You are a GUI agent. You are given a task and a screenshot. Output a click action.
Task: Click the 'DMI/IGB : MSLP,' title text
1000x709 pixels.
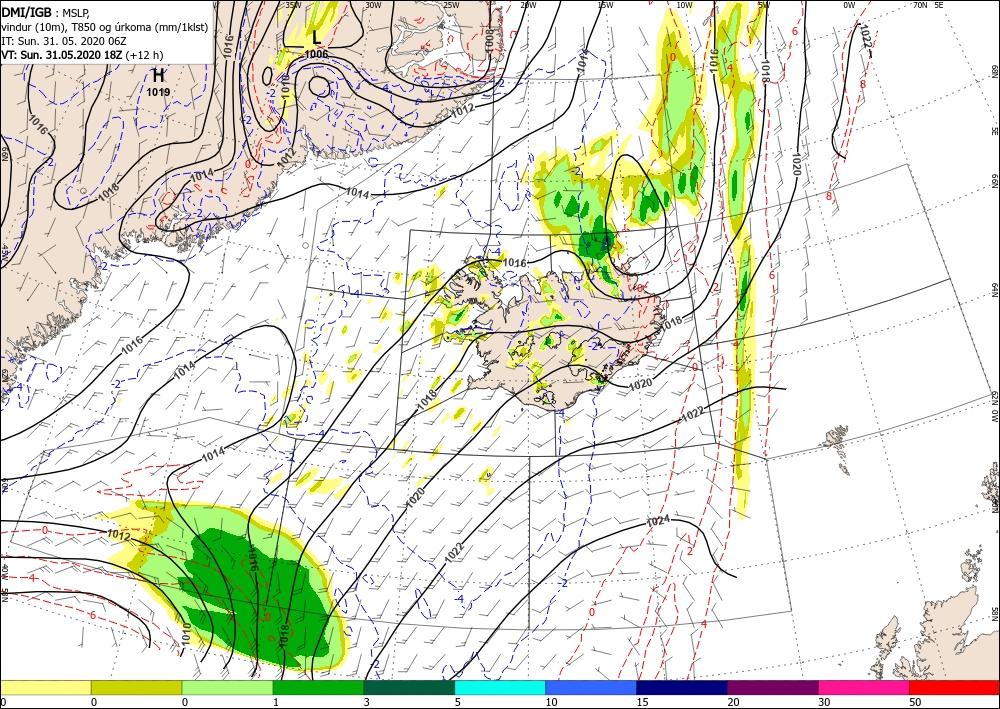46,11
